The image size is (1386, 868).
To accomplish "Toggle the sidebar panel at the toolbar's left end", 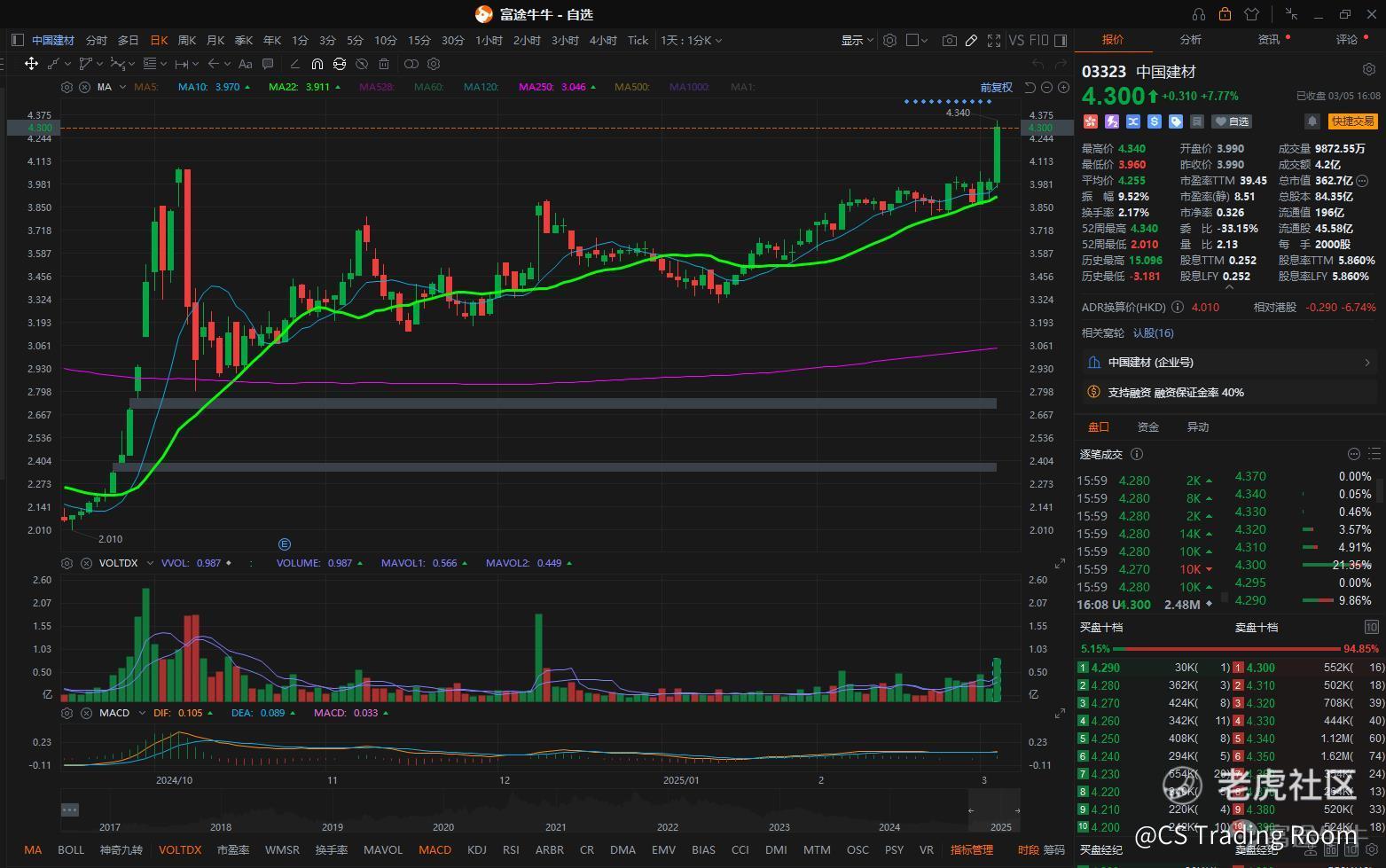I will [17, 40].
